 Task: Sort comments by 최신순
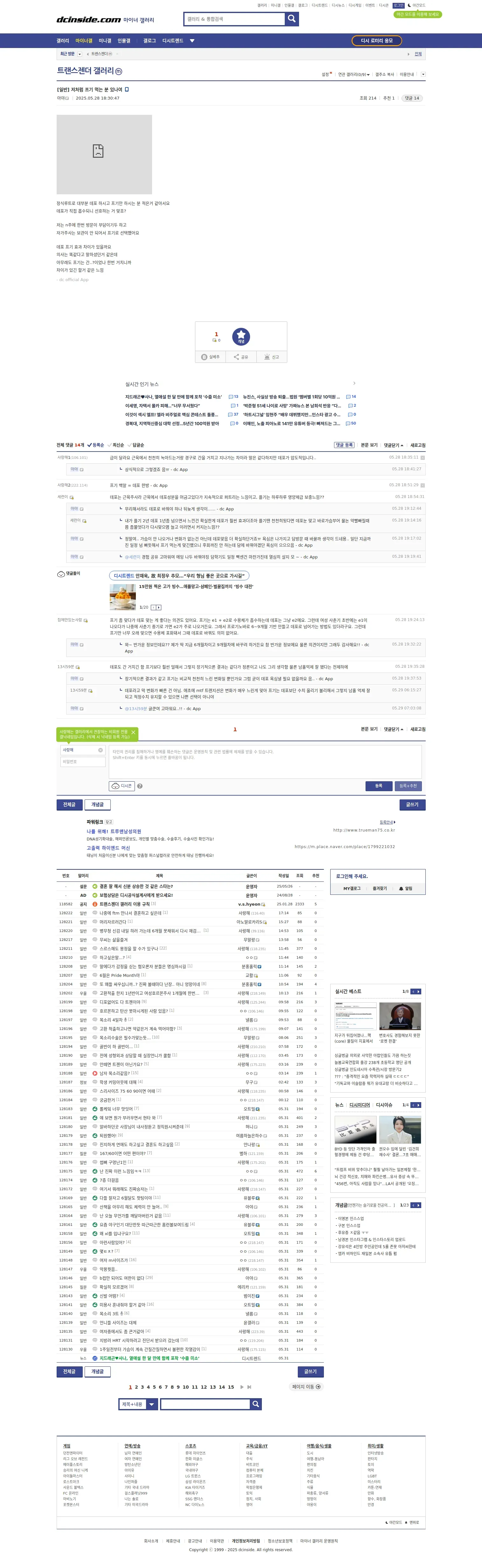click(116, 445)
